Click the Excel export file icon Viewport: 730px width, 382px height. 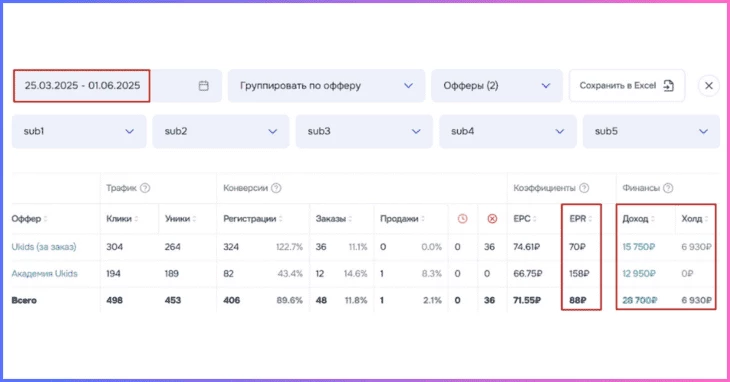(669, 86)
